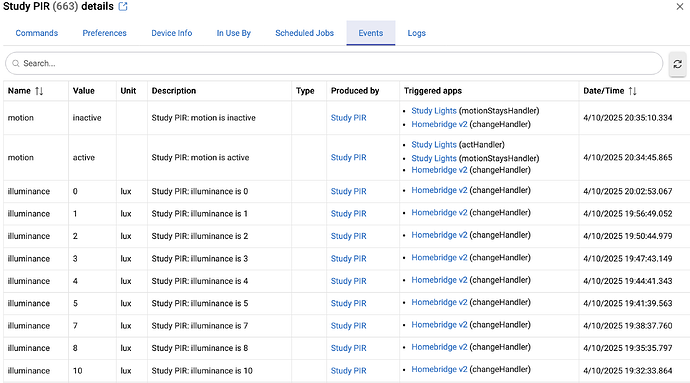690x383 pixels.
Task: Select timestamp 4/10/2025 19:56:49.052
Action: [x=628, y=214]
